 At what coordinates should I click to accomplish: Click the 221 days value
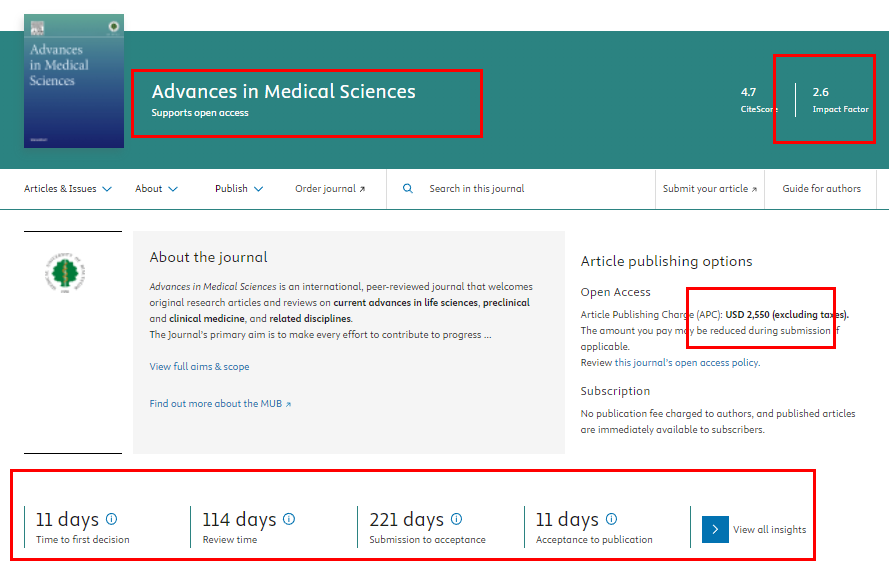407,519
